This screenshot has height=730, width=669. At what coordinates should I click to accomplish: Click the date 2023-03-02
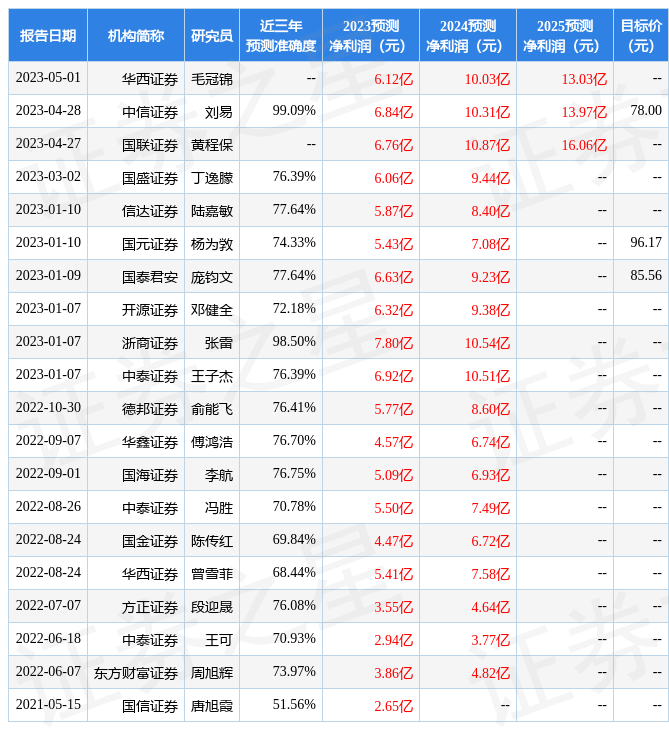[x=48, y=176]
